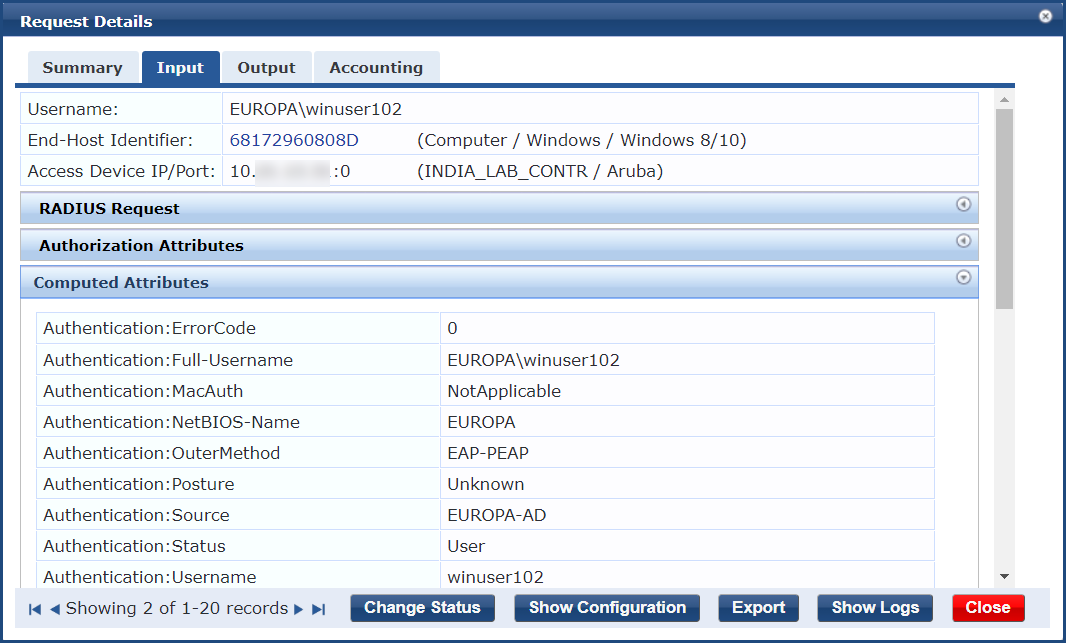The width and height of the screenshot is (1066, 643).
Task: Select Computer / Windows / Windows 8/10 text
Action: 582,140
